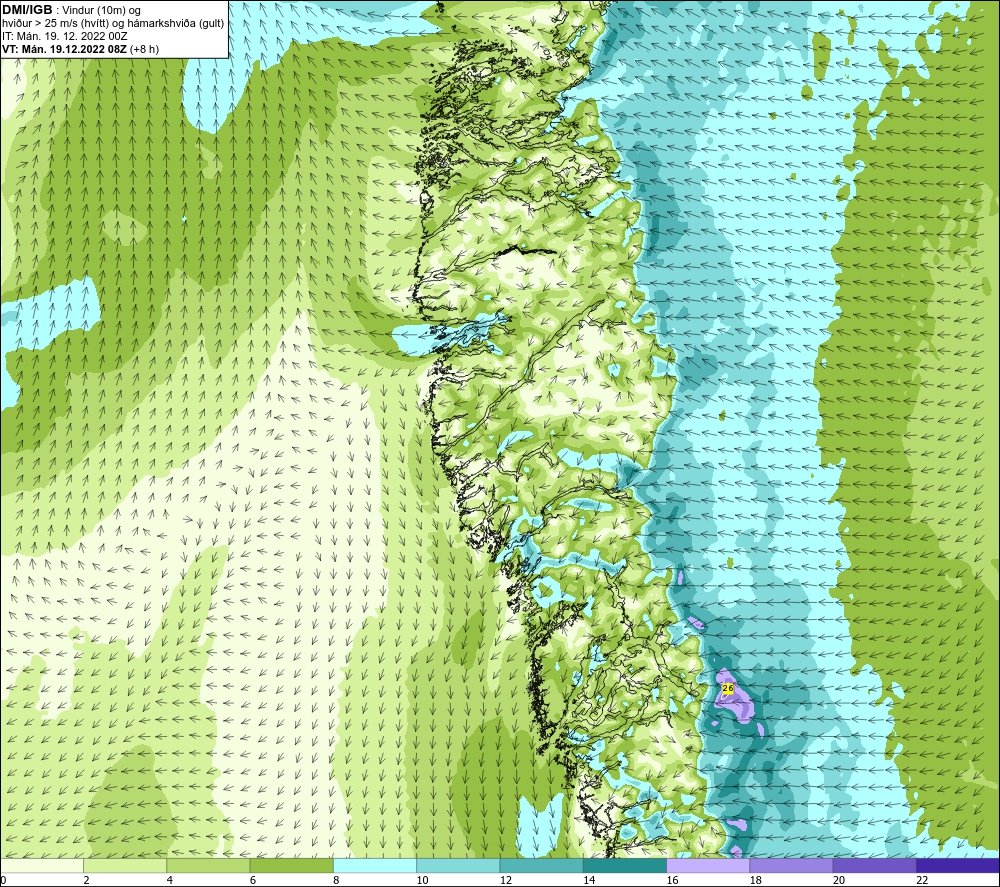Pick the 4–6 m/s green legend swatch
This screenshot has height=887, width=1000.
(x=208, y=865)
